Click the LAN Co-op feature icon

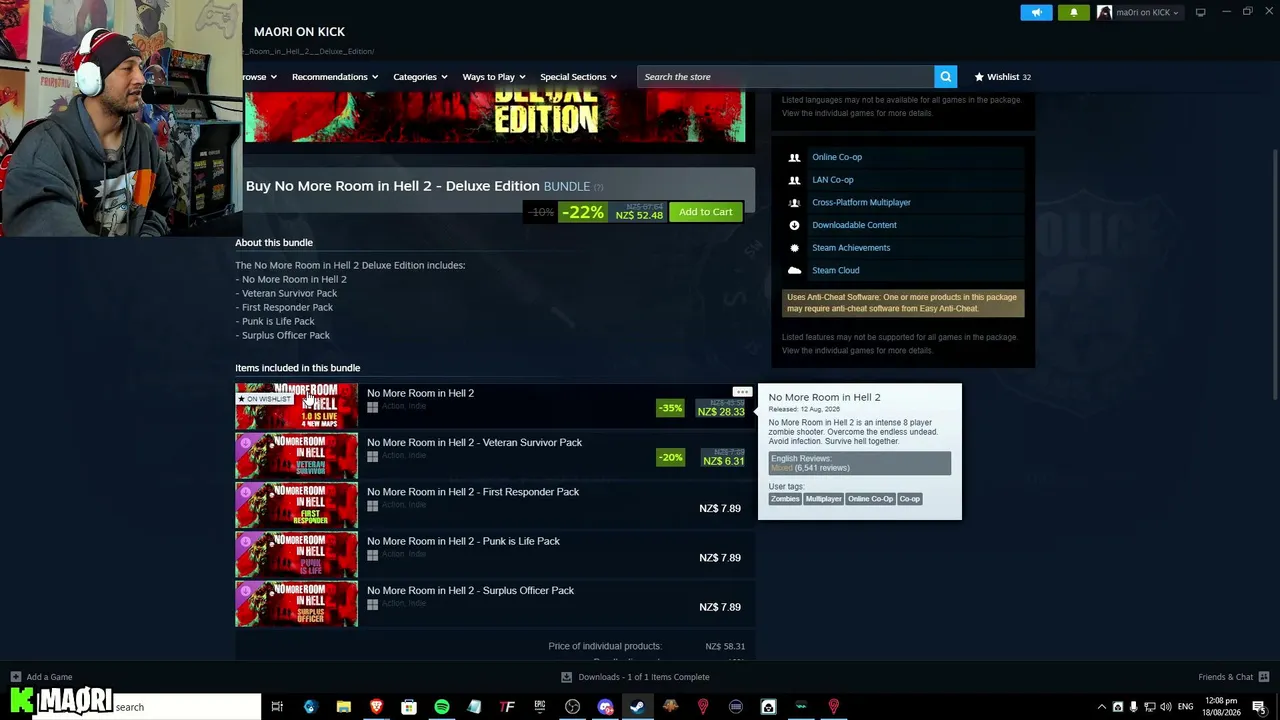pyautogui.click(x=794, y=180)
